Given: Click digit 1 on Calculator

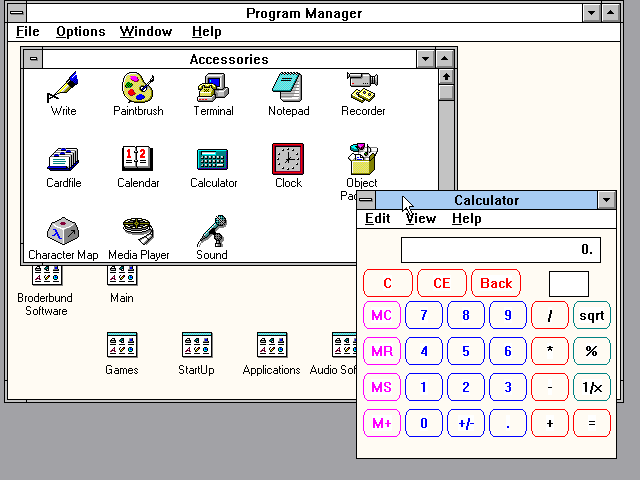Looking at the screenshot, I should coord(424,387).
